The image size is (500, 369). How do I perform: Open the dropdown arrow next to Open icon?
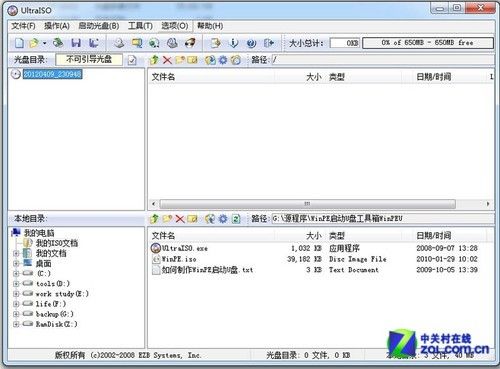click(44, 43)
